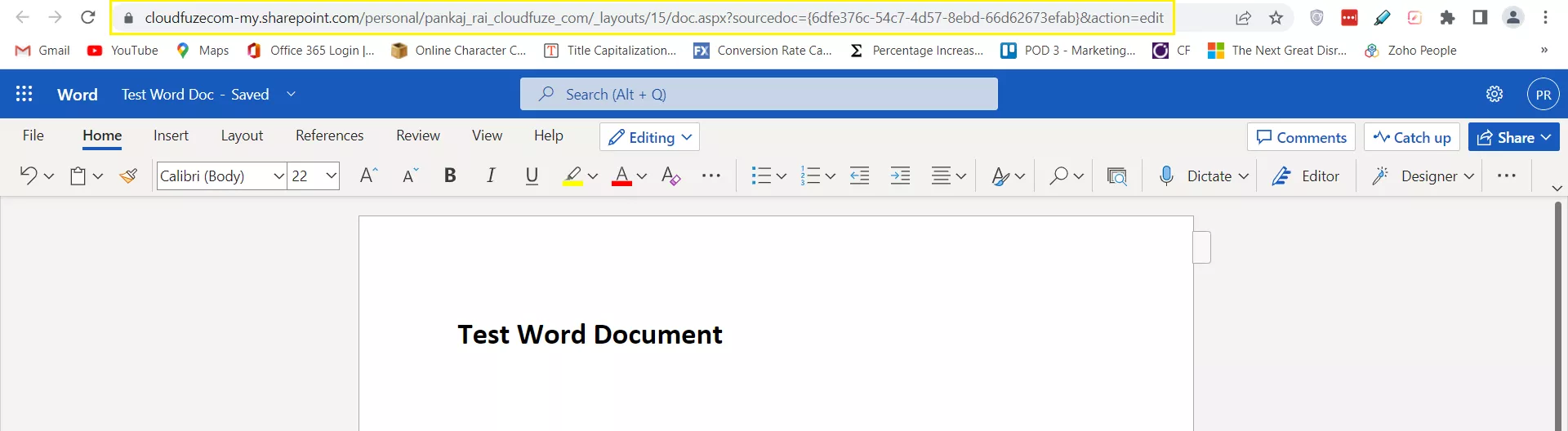Apply the yellow text highlight color

572,176
